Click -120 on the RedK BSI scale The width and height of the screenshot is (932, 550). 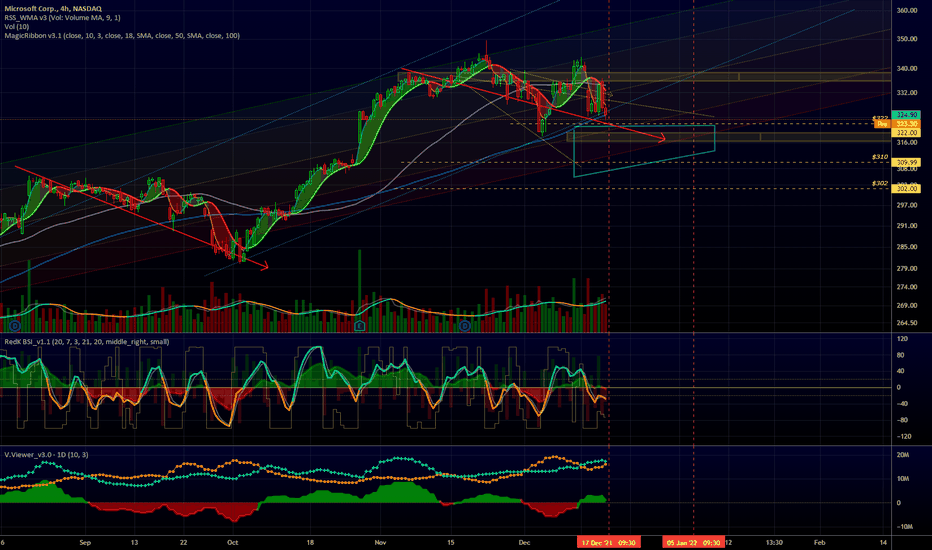[902, 436]
